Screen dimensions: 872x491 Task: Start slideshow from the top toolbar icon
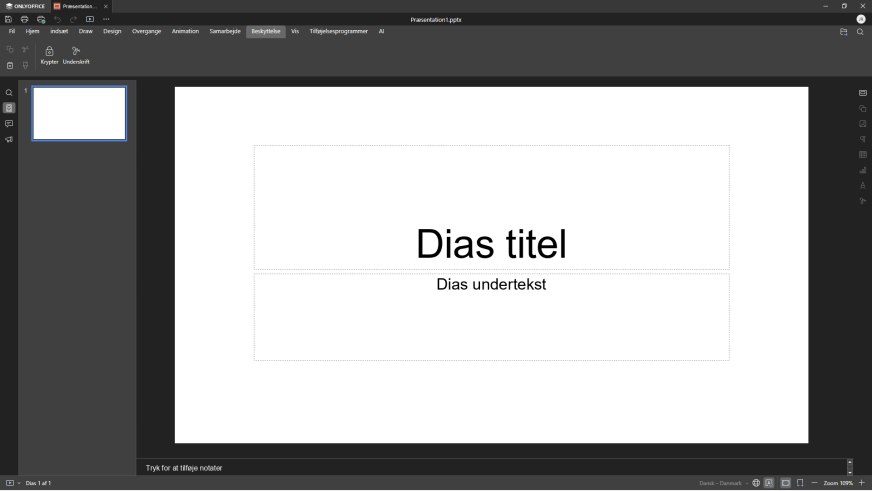[x=89, y=19]
